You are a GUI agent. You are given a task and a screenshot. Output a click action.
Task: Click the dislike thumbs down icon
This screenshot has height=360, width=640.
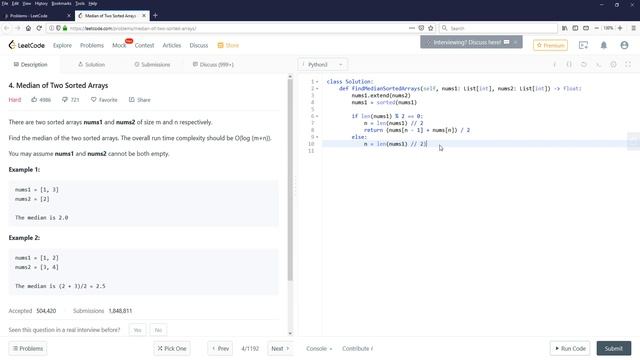pyautogui.click(x=64, y=100)
